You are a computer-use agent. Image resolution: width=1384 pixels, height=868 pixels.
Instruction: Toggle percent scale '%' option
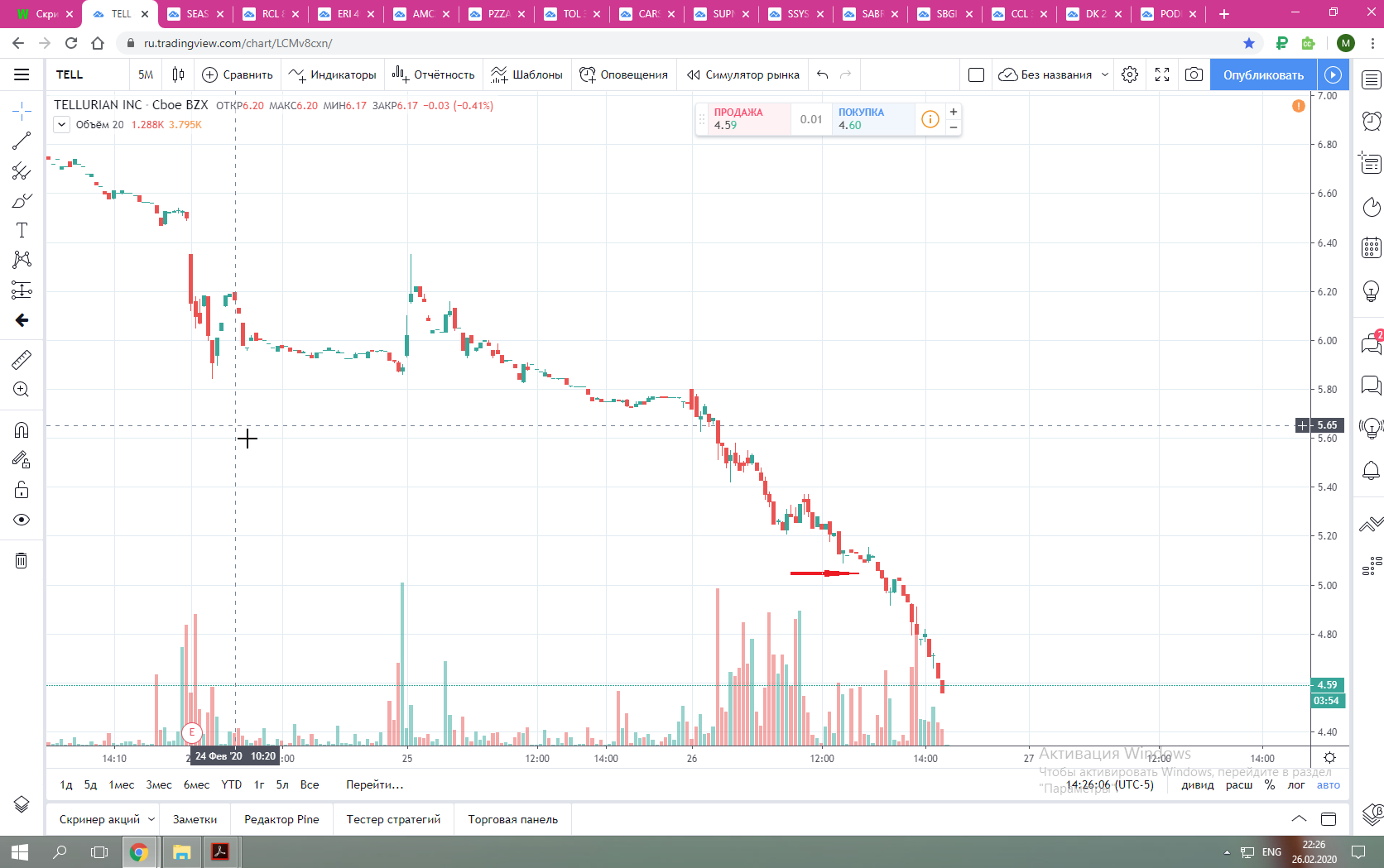pos(1270,784)
